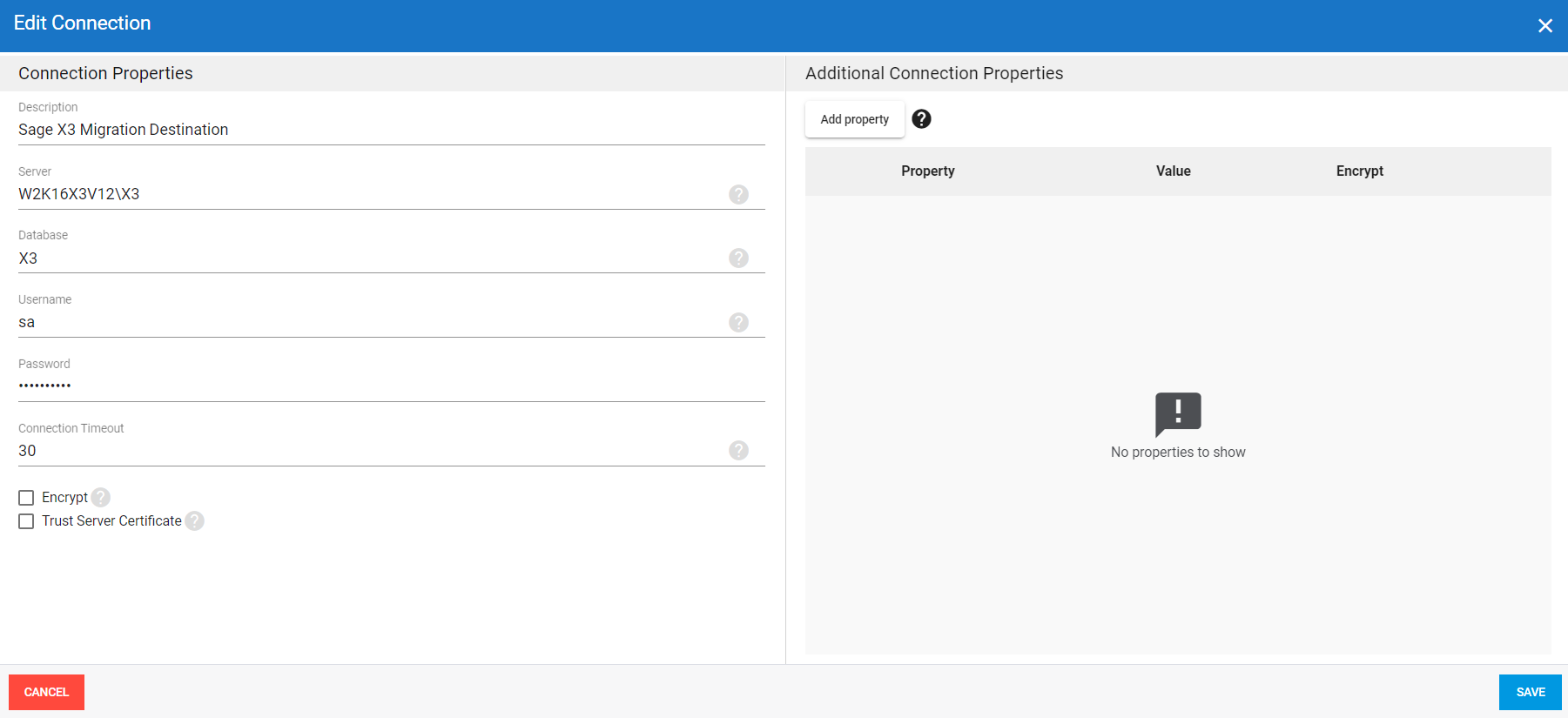Save the connection with SAVE button
The image size is (1568, 718).
click(1530, 692)
